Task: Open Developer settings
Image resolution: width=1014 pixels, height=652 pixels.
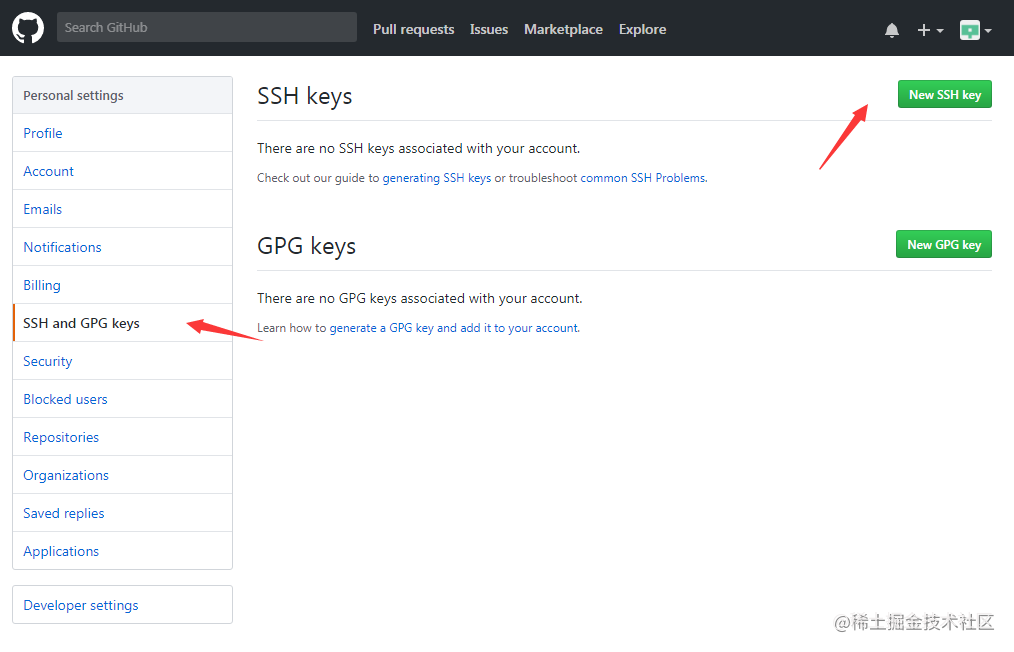Action: point(122,605)
